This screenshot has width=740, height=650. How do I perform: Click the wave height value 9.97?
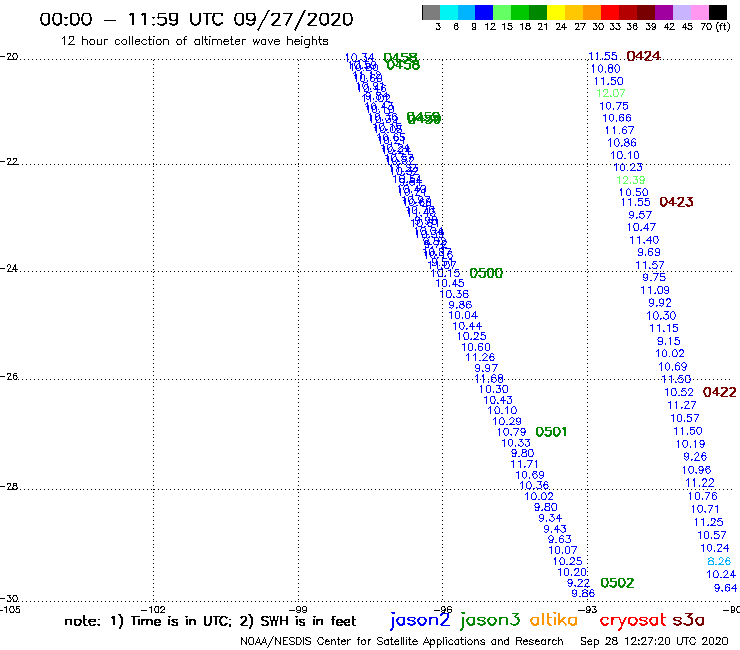pos(486,368)
